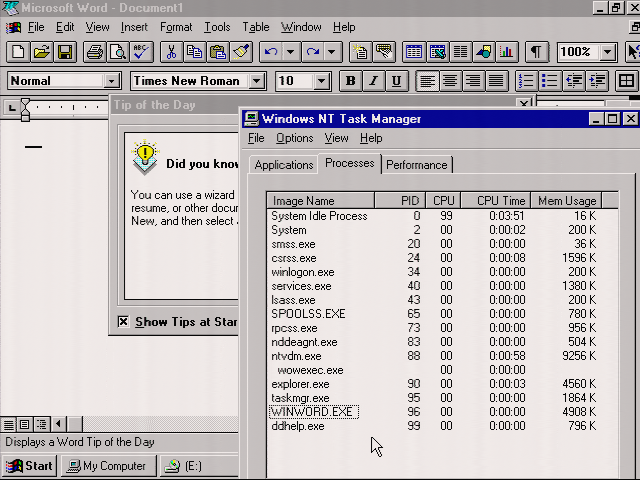Click the Save floppy disk icon
This screenshot has height=480, width=640.
click(65, 52)
